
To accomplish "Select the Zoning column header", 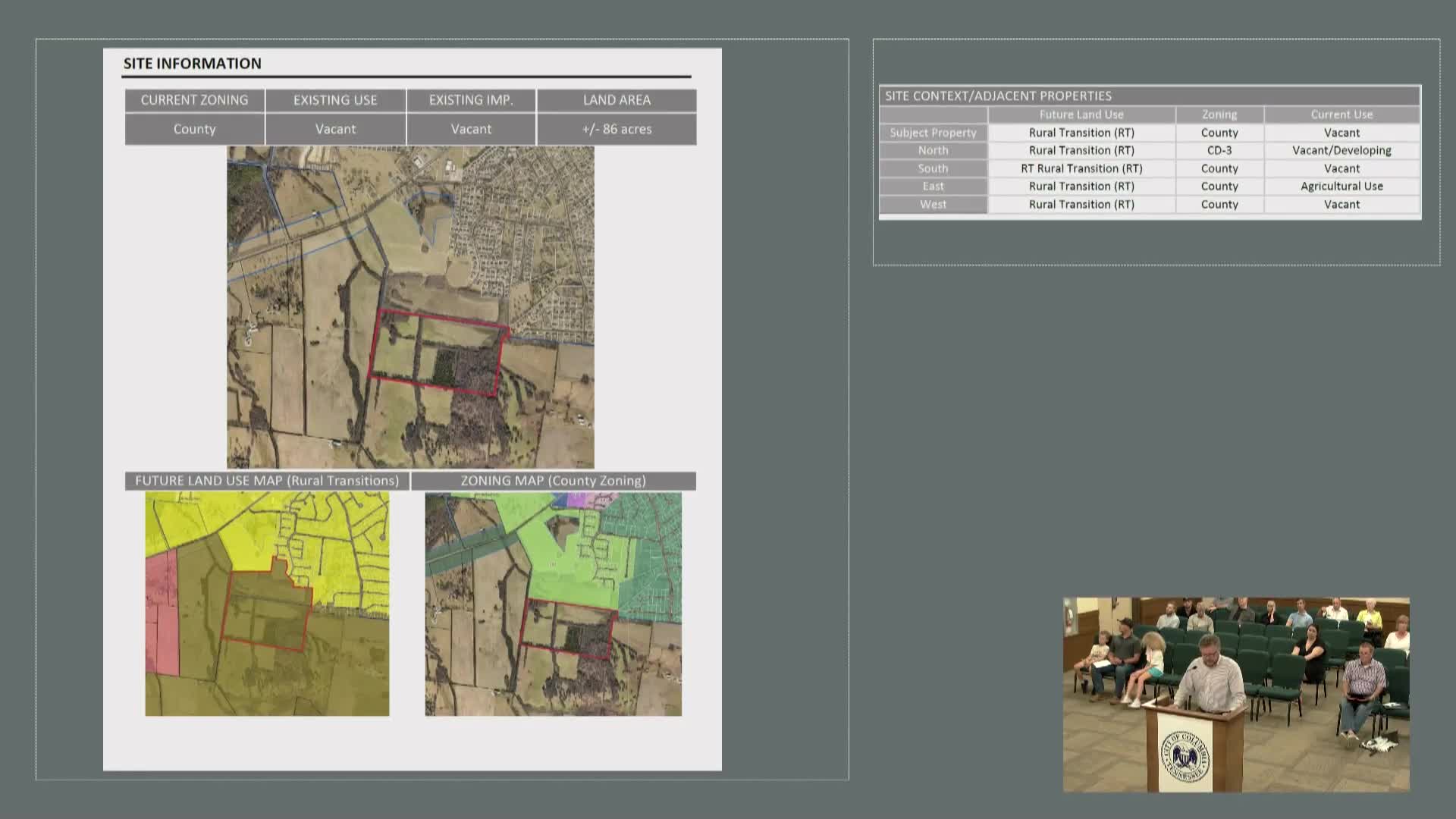I will (x=1219, y=115).
